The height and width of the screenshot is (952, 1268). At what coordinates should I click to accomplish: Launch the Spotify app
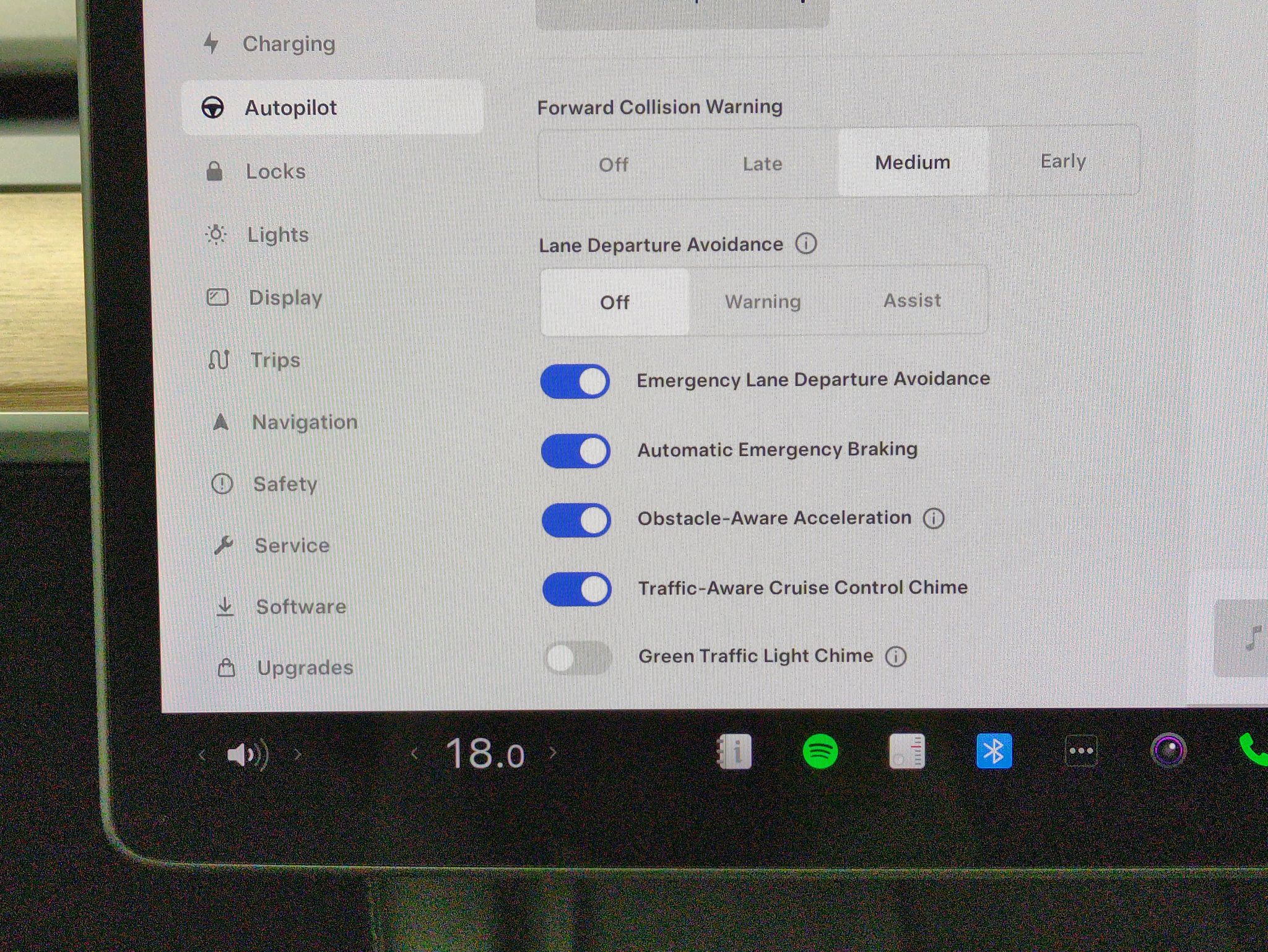click(820, 752)
